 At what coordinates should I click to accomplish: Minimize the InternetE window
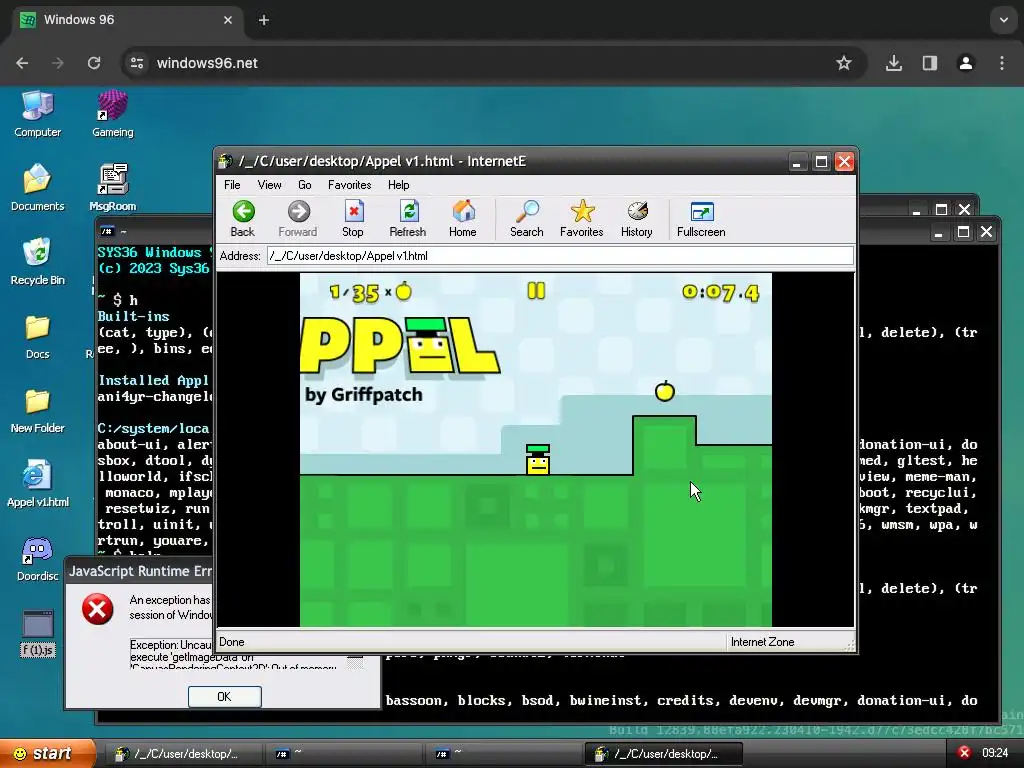click(x=796, y=162)
